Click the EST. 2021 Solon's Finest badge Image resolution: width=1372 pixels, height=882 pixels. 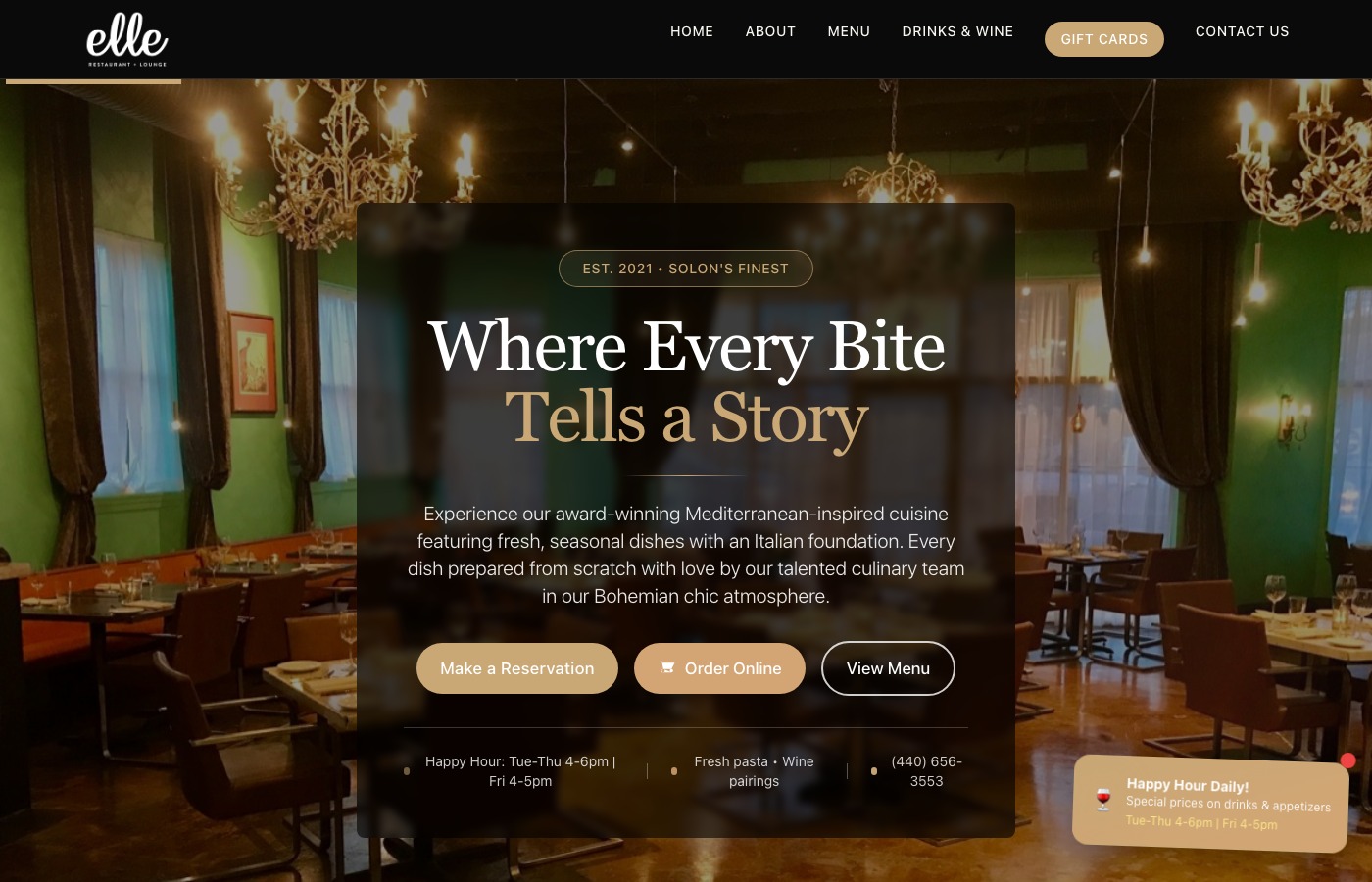[x=686, y=269]
